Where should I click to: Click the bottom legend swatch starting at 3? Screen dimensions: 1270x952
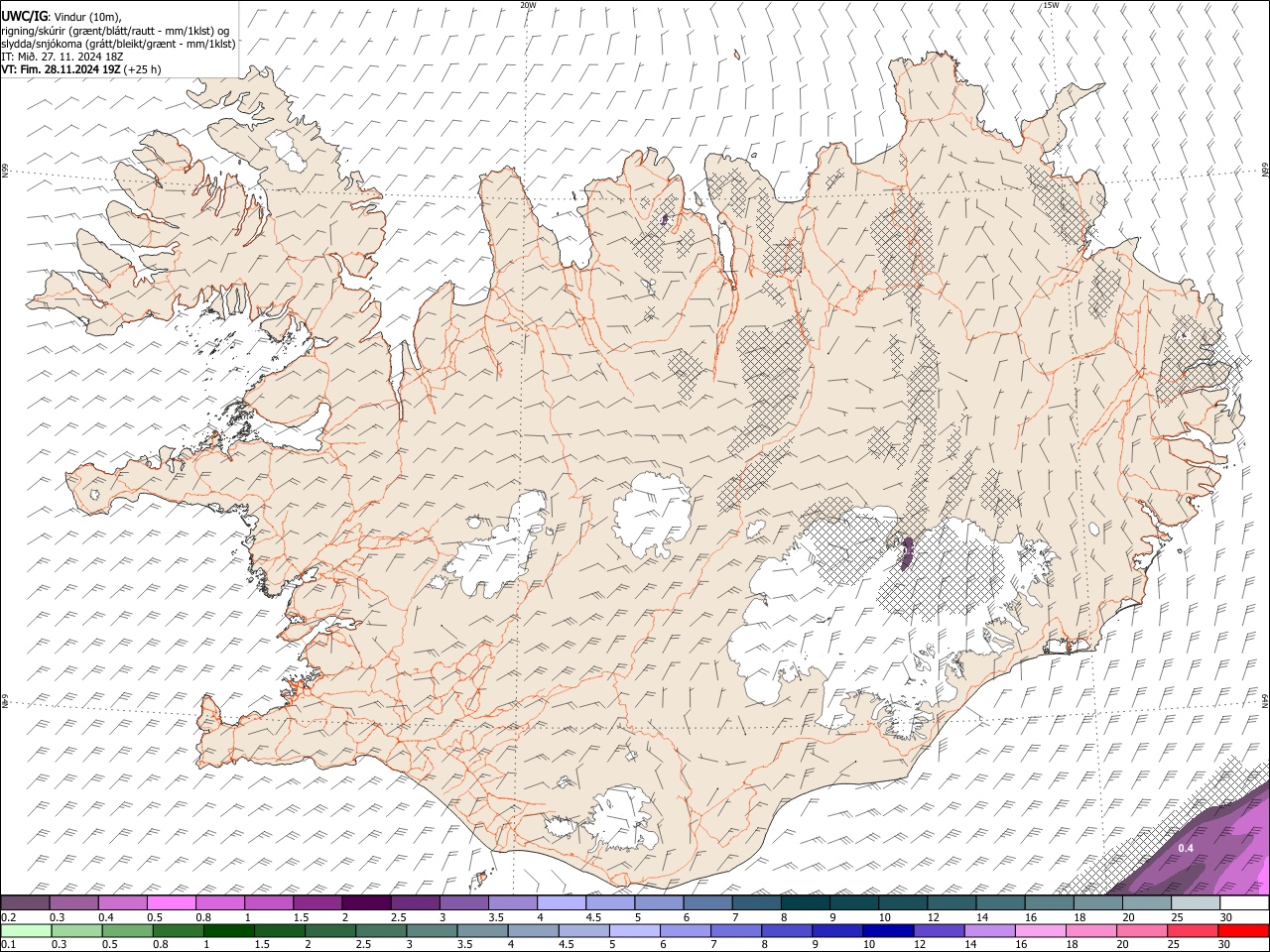click(432, 930)
